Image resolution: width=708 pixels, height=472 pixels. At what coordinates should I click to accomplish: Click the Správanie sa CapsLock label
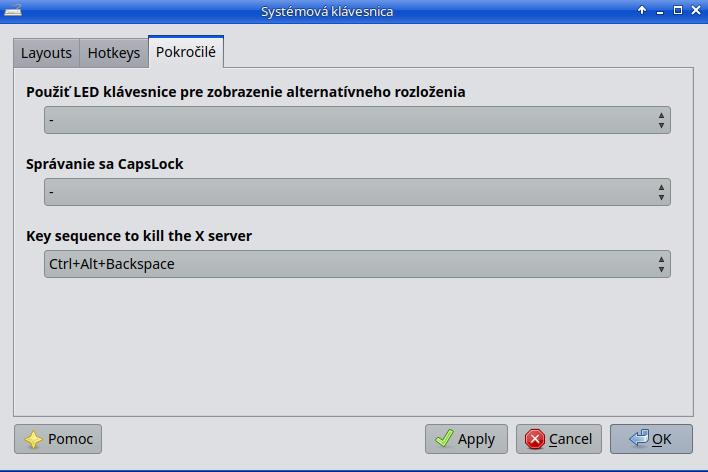105,164
